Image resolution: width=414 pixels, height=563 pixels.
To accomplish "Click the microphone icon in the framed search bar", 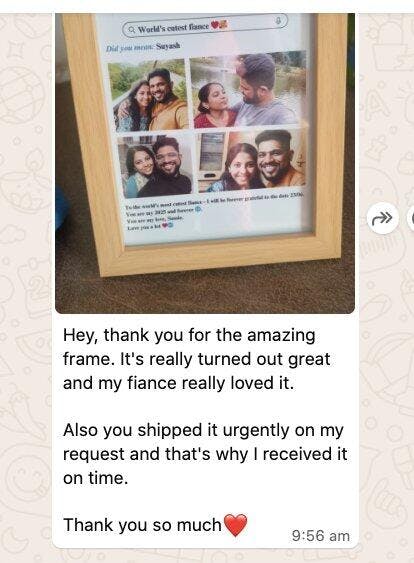I will (278, 22).
